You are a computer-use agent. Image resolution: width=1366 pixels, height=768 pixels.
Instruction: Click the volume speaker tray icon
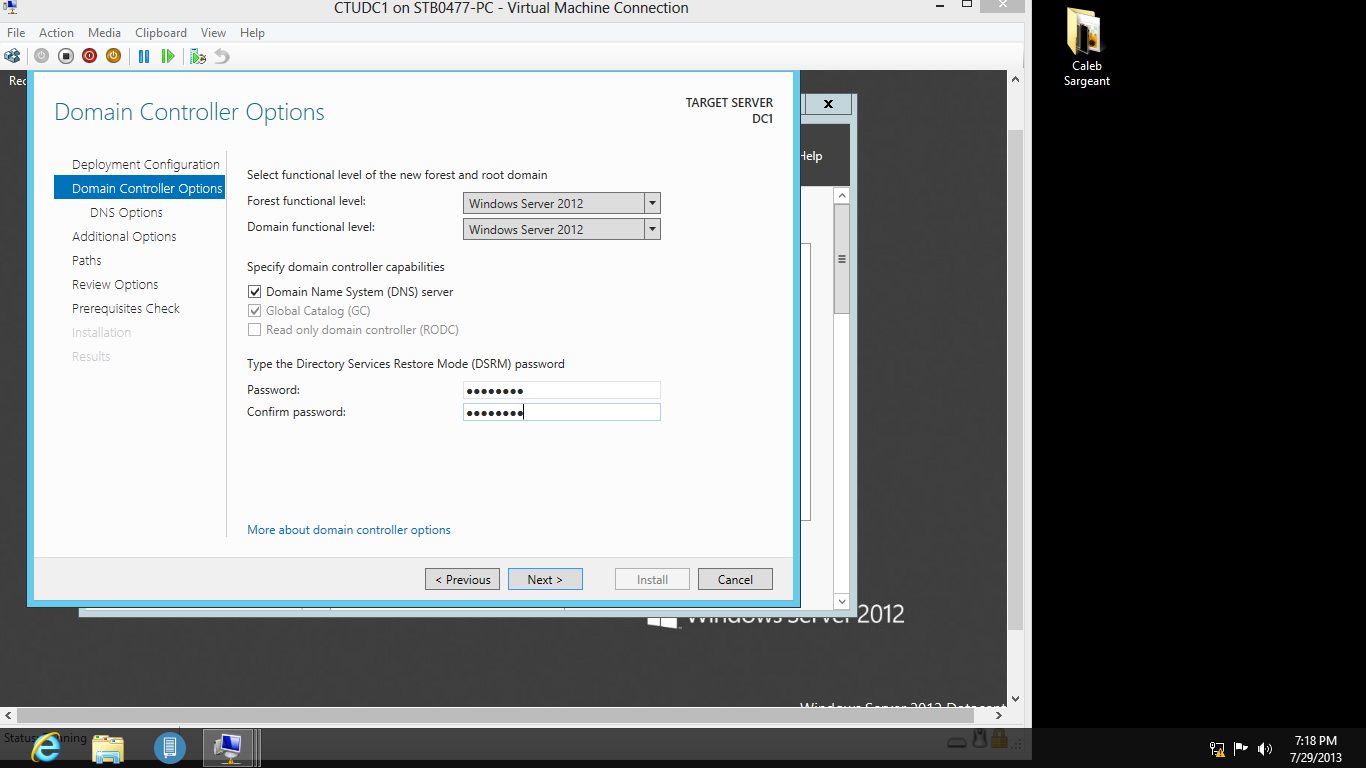(x=1265, y=748)
